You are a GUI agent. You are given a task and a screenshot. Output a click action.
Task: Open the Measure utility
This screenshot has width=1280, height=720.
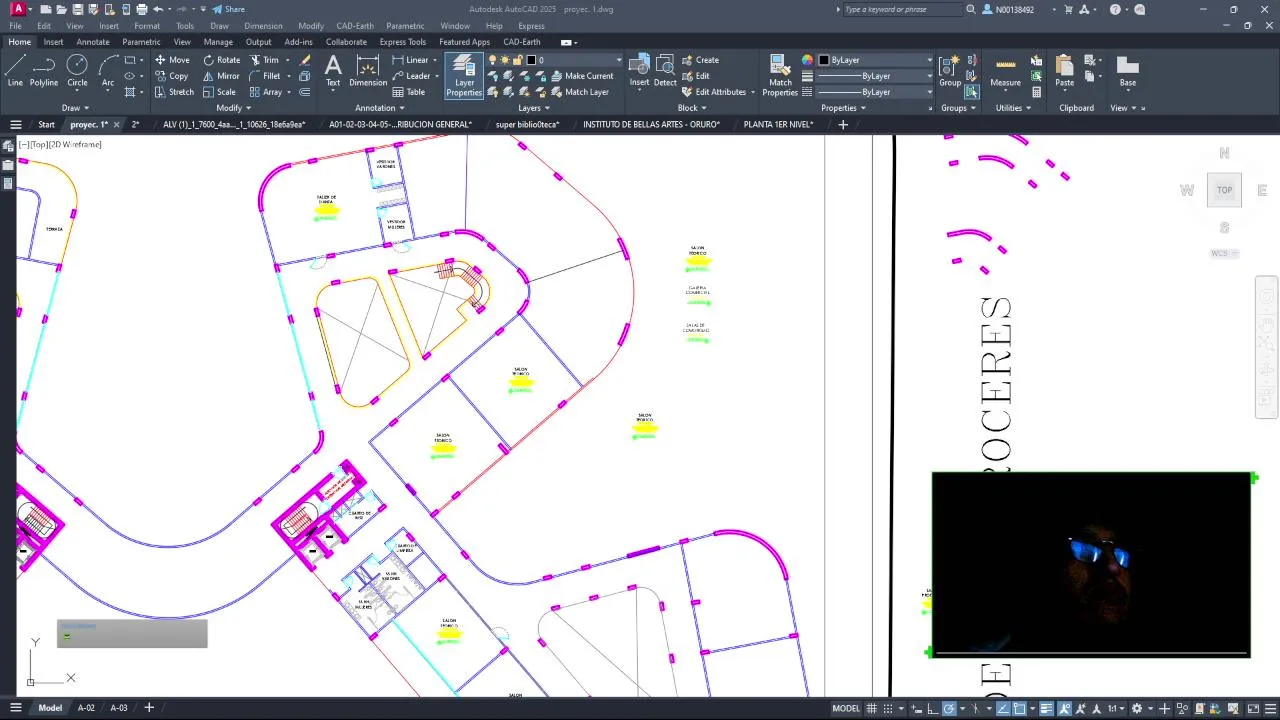(1005, 72)
